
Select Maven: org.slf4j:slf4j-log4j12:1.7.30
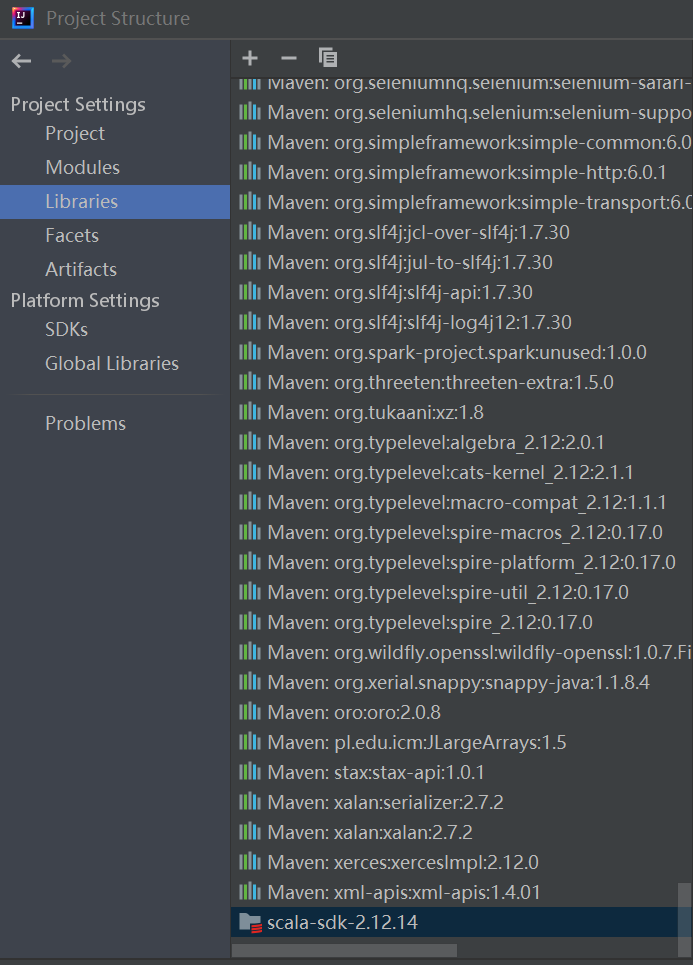coord(462,322)
